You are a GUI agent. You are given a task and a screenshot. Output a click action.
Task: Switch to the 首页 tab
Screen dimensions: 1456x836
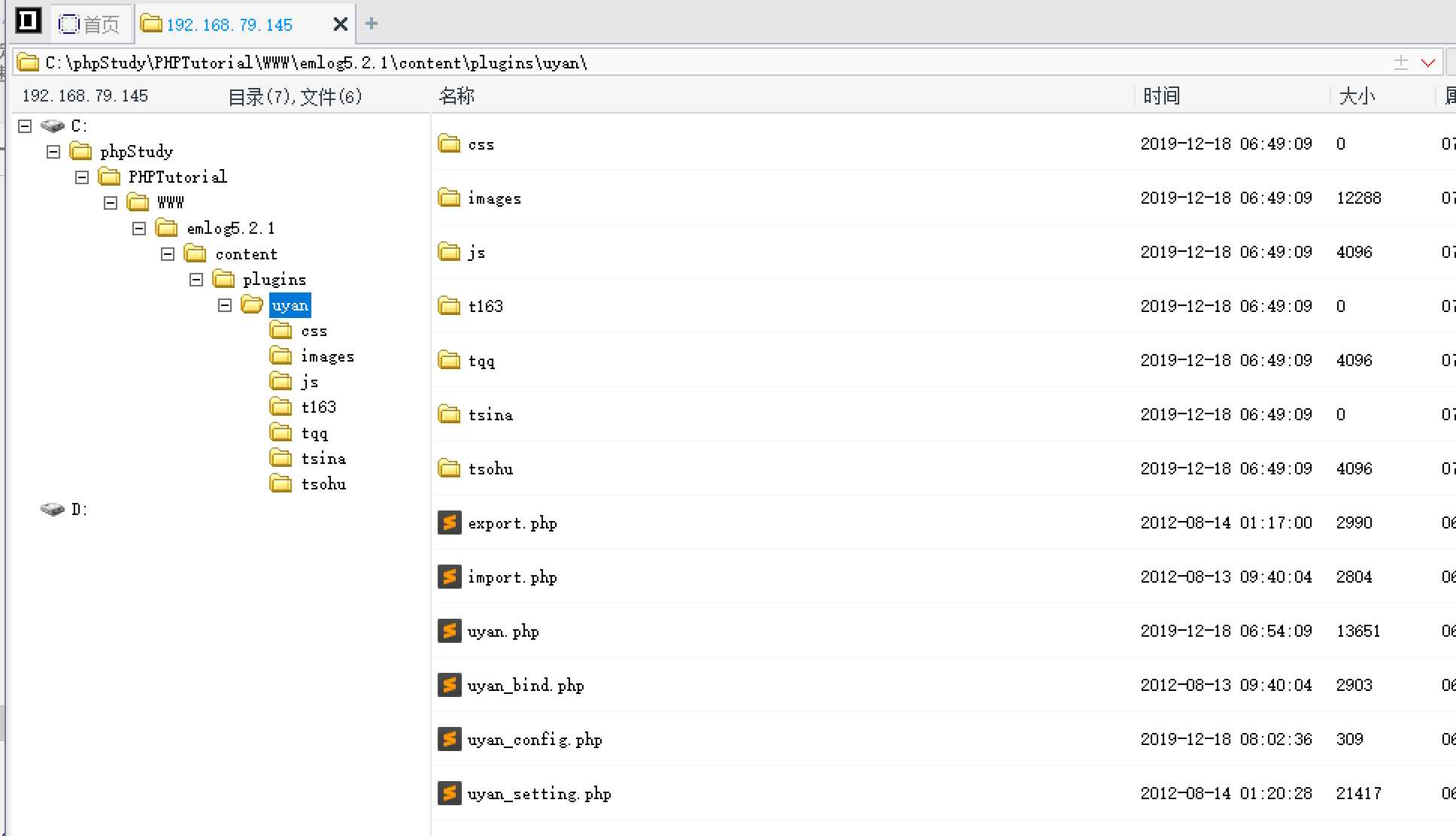tap(90, 24)
